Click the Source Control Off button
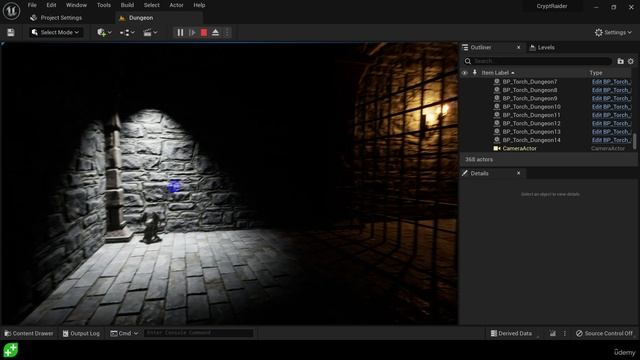This screenshot has height=360, width=640. click(x=604, y=333)
